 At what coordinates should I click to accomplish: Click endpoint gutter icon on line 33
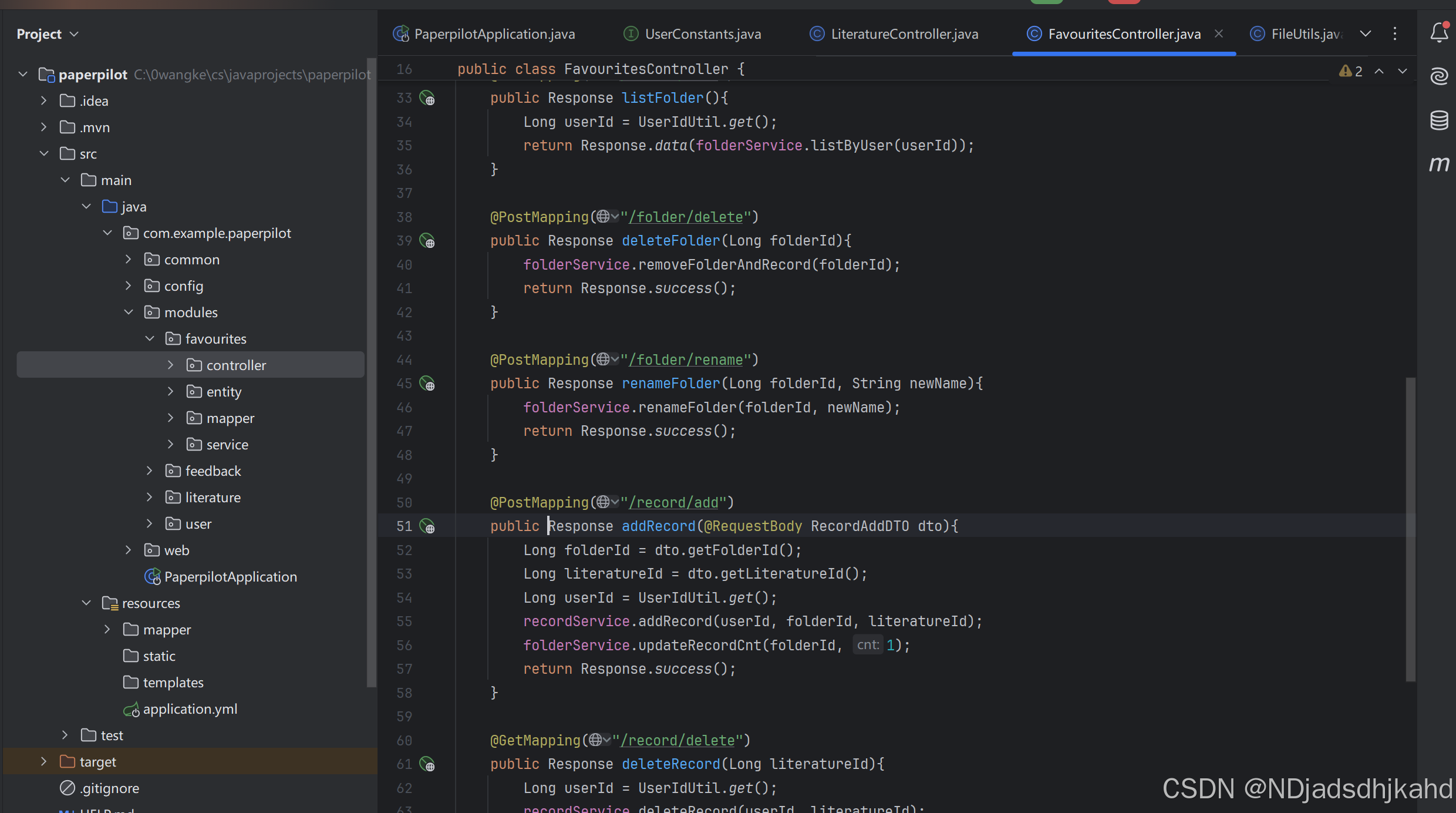pos(427,98)
